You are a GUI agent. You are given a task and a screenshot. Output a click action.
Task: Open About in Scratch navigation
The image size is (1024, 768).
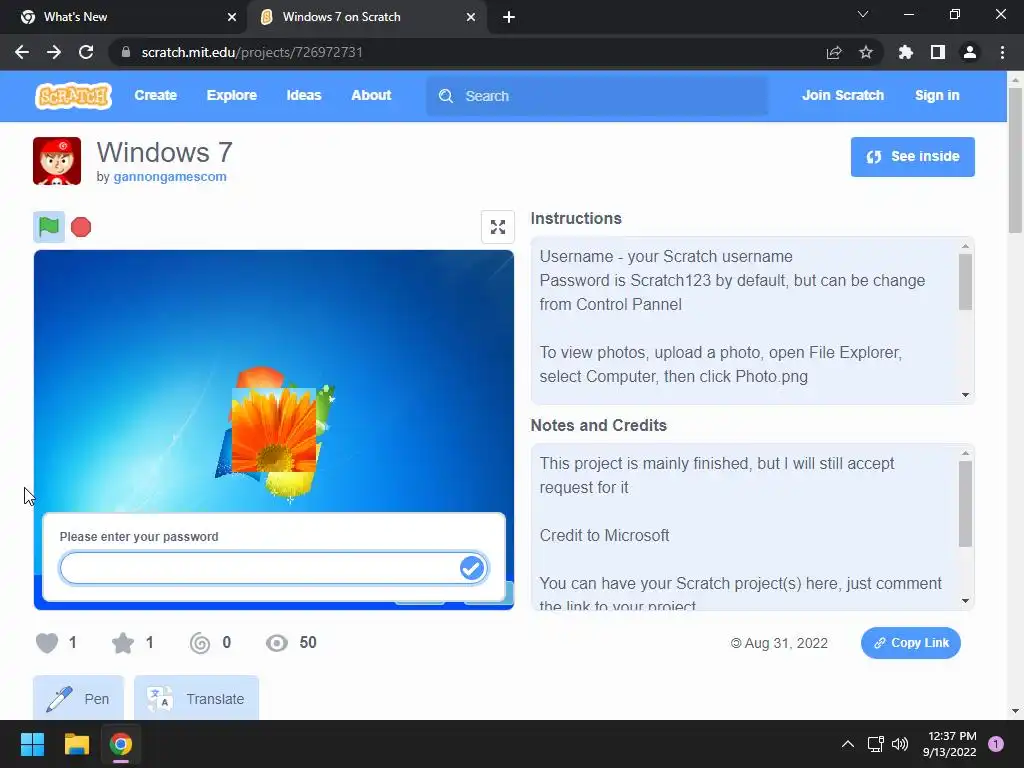371,95
